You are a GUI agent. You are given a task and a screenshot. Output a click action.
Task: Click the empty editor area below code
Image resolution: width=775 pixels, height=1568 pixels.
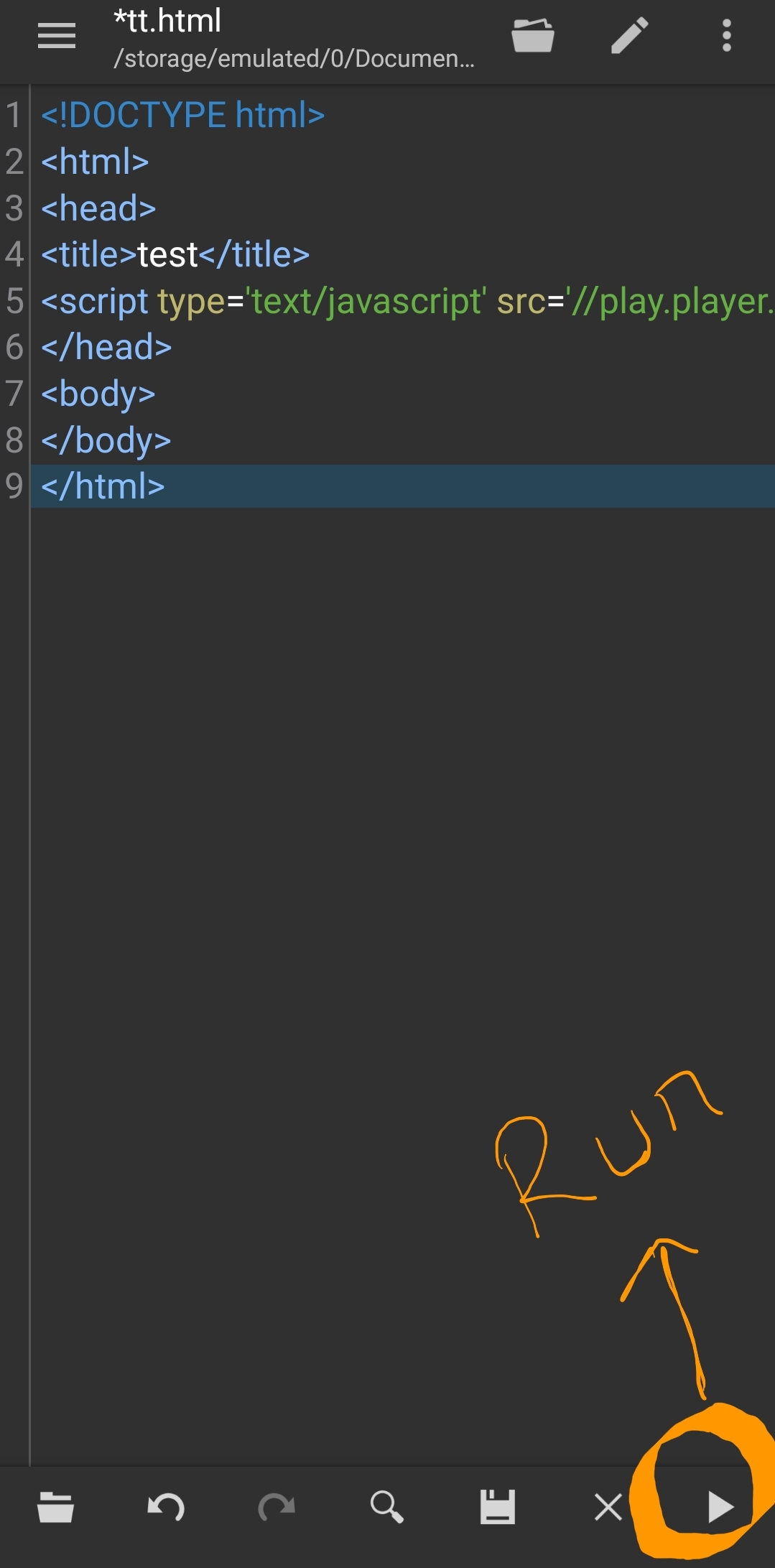[x=402, y=984]
